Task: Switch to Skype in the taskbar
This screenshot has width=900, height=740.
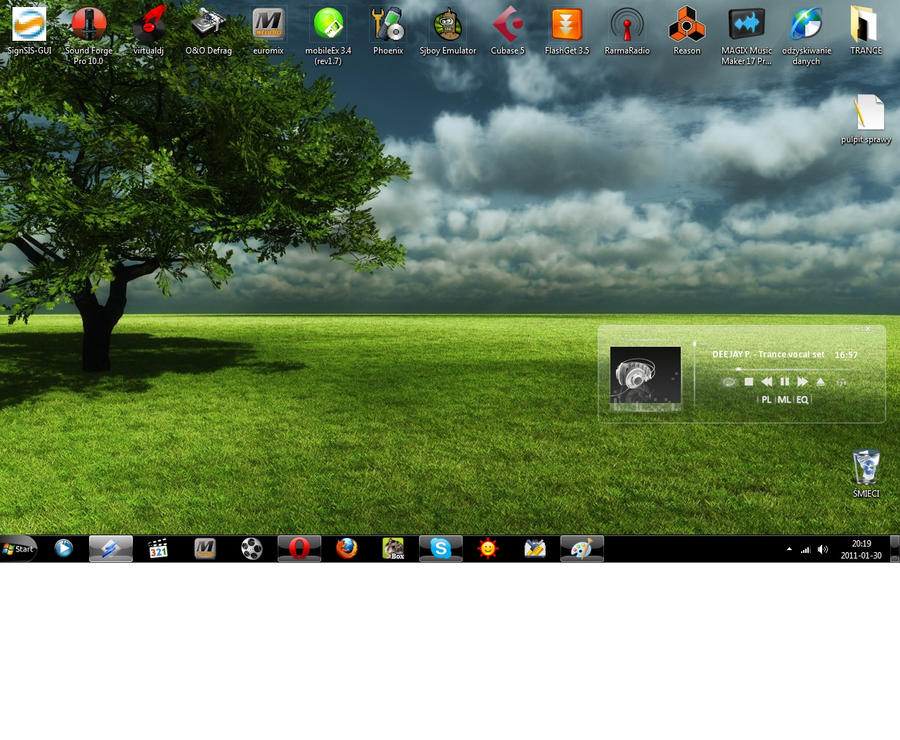Action: click(440, 549)
